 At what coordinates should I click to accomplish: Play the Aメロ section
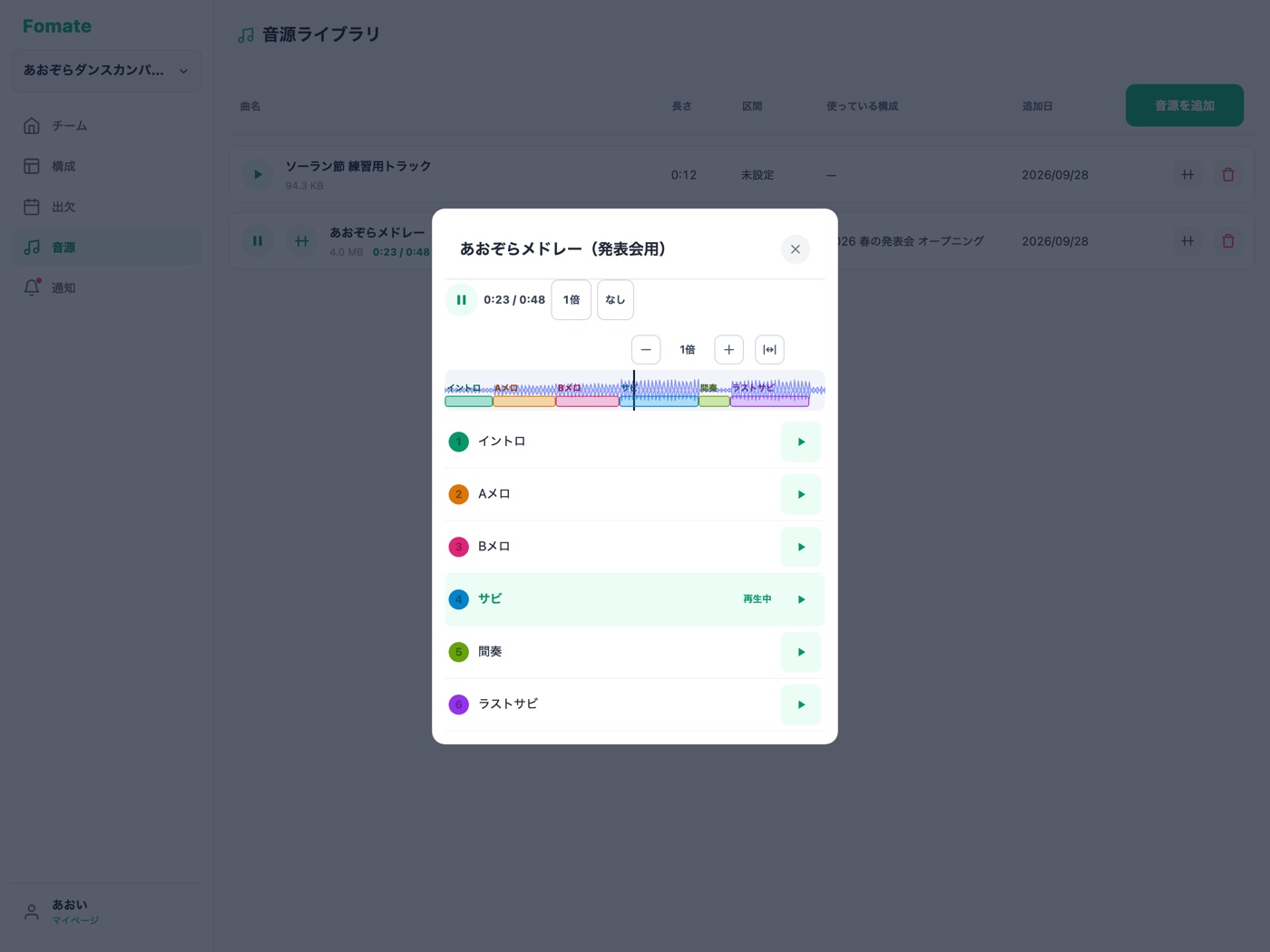click(x=801, y=495)
